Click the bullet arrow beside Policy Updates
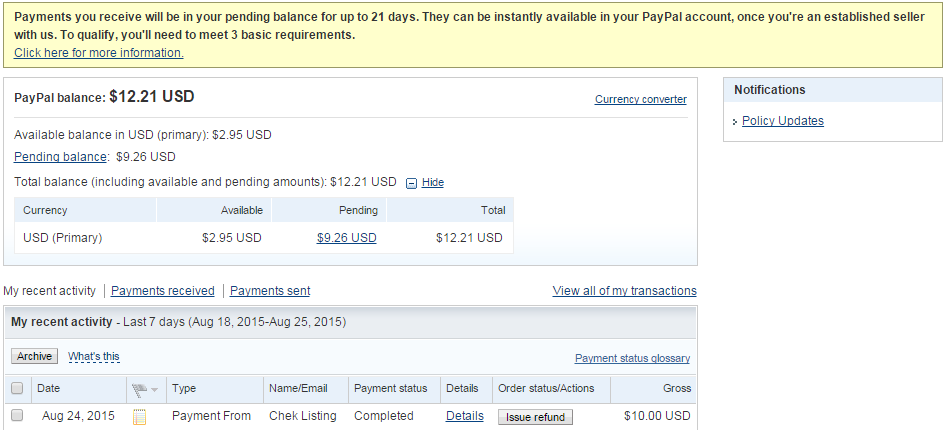Image resolution: width=952 pixels, height=430 pixels. pos(736,122)
